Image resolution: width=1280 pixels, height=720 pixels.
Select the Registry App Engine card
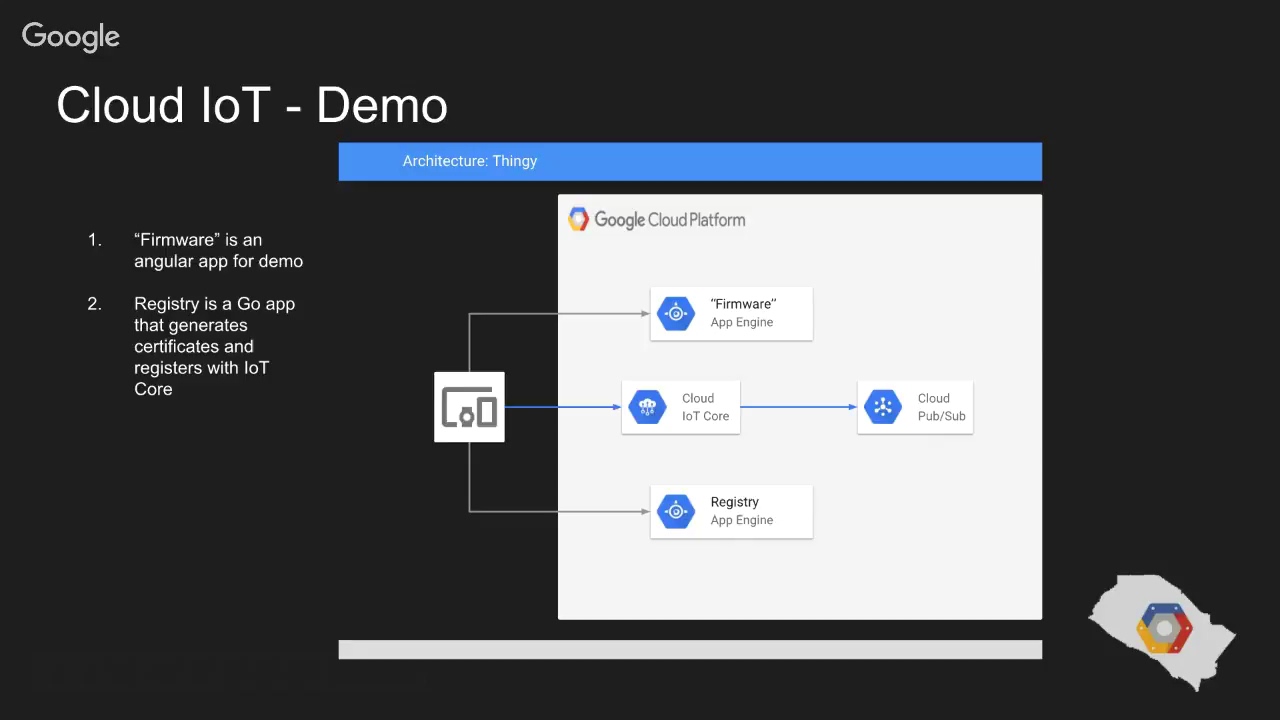(731, 512)
